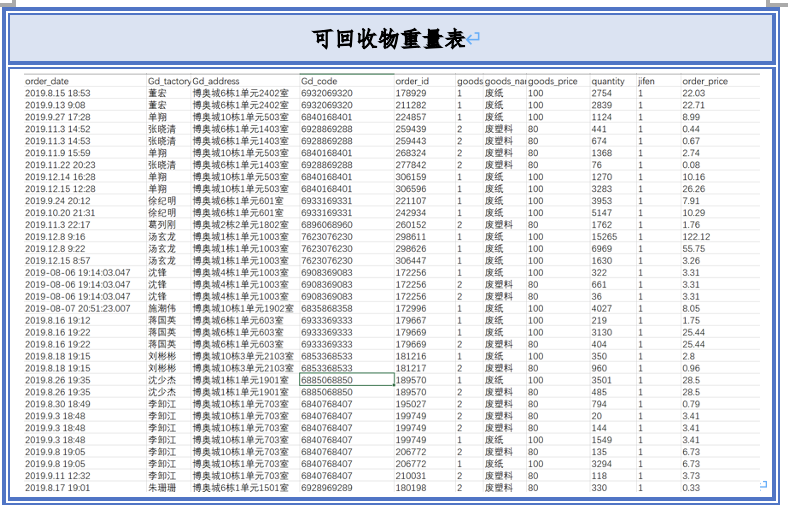
Task: Select the order_id header cell
Action: (412, 81)
